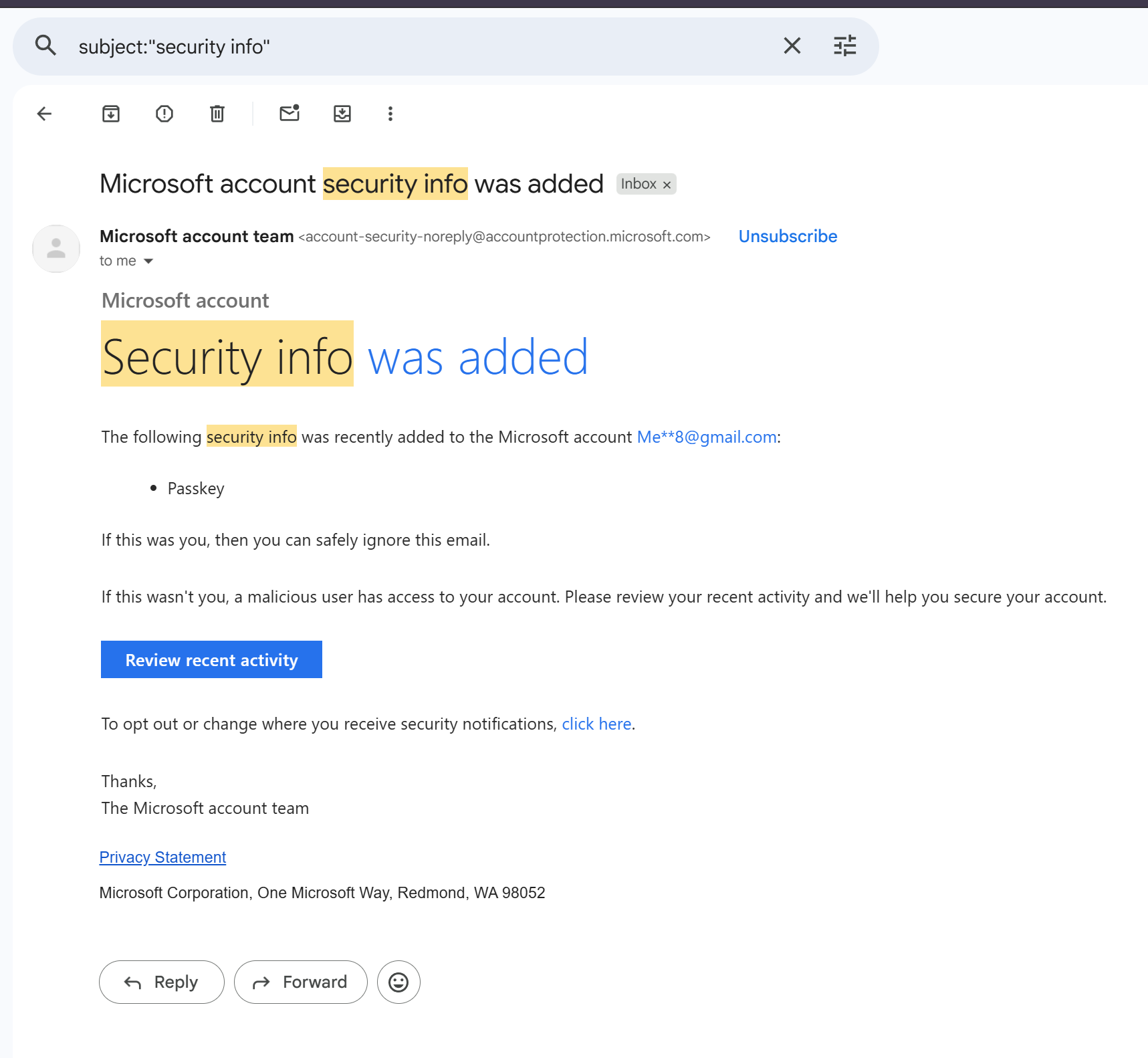Click the 'If this was you' sentence
1148x1058 pixels.
(x=296, y=540)
